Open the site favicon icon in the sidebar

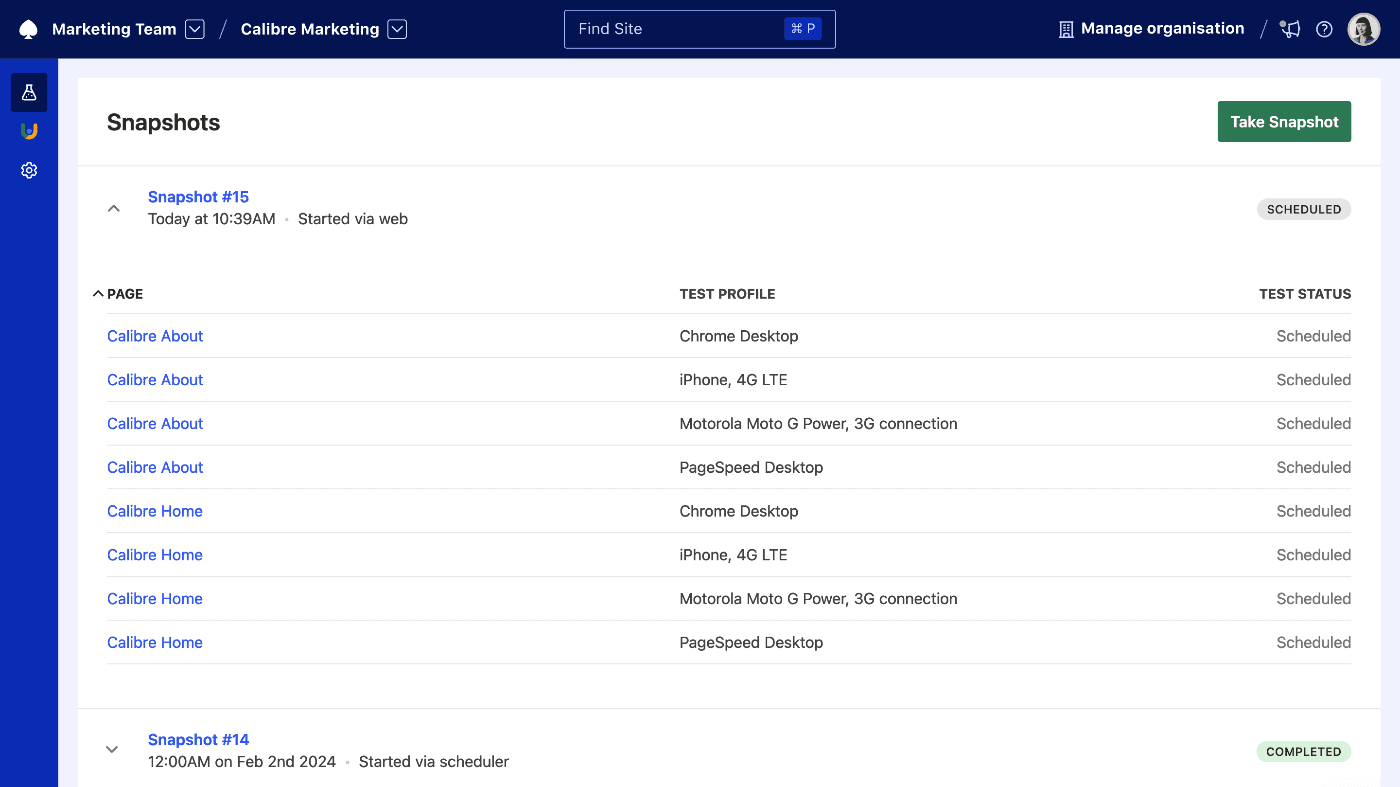pyautogui.click(x=28, y=130)
